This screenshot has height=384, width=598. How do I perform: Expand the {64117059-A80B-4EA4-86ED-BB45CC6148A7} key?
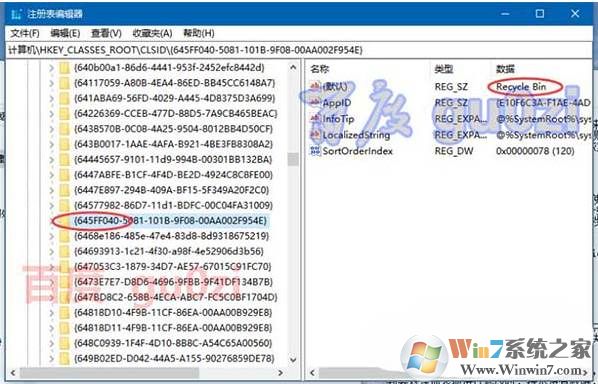click(x=51, y=84)
